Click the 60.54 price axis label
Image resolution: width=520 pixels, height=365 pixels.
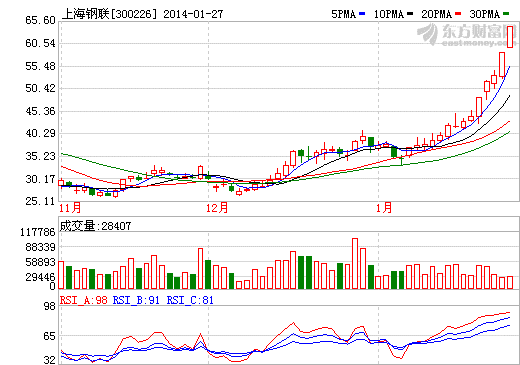pyautogui.click(x=40, y=43)
